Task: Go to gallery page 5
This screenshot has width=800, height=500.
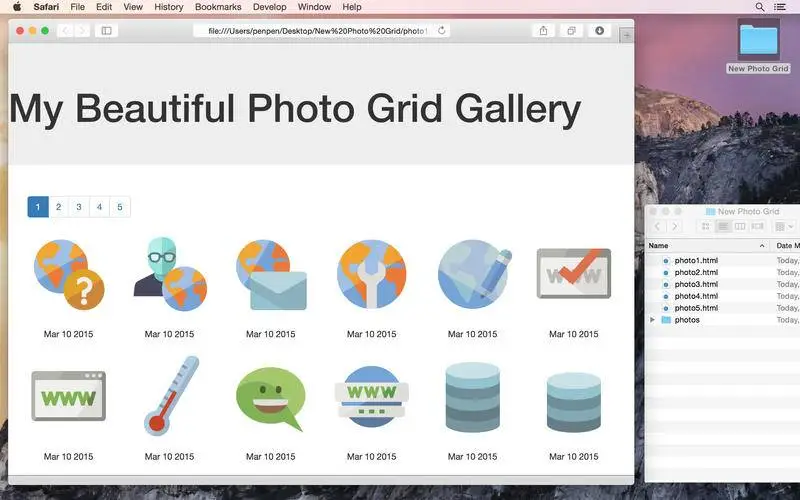Action: pyautogui.click(x=120, y=207)
